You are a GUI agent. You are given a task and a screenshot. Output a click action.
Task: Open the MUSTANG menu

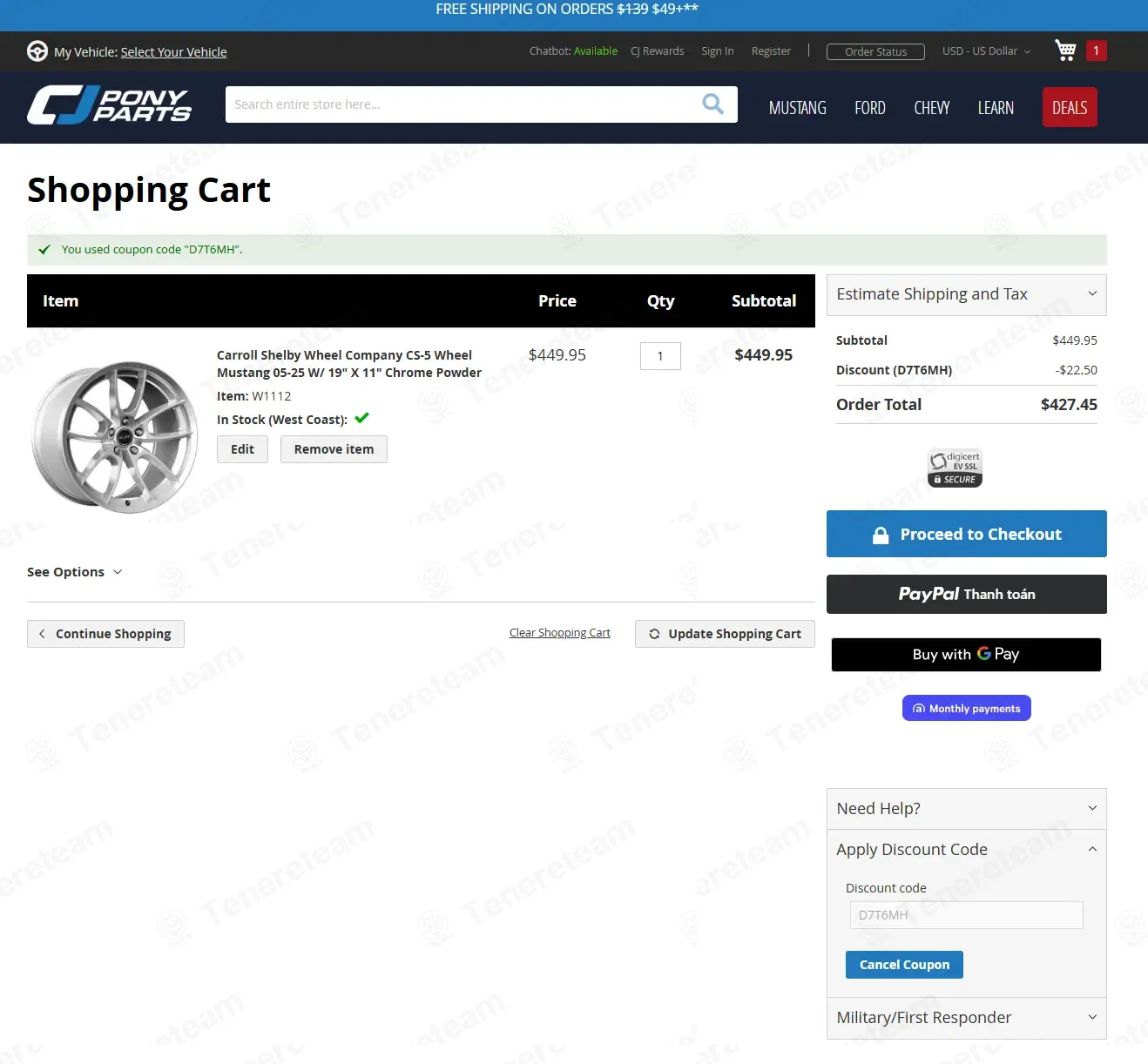(x=798, y=108)
